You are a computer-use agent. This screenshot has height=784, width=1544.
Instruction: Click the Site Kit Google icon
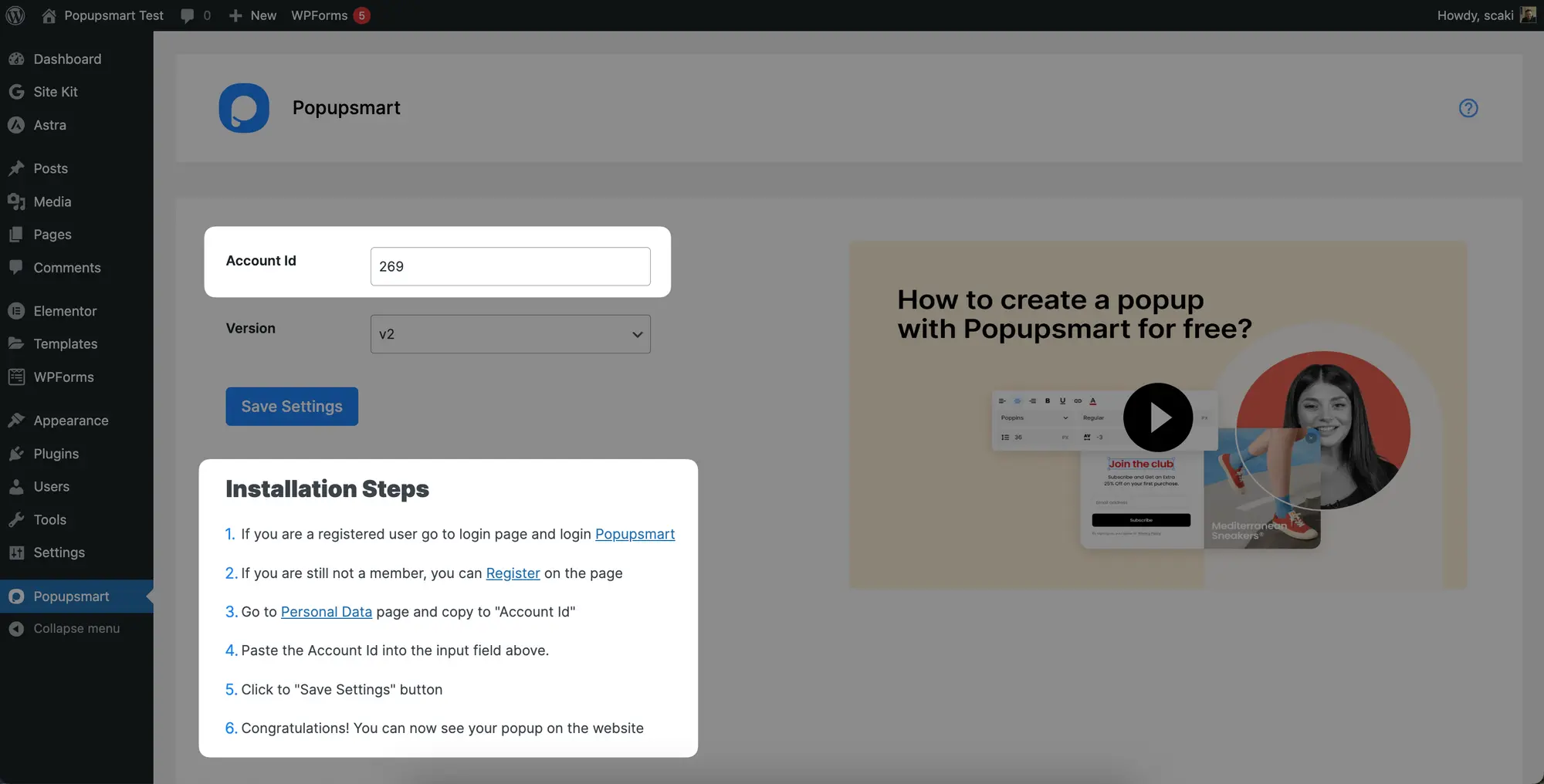(16, 92)
